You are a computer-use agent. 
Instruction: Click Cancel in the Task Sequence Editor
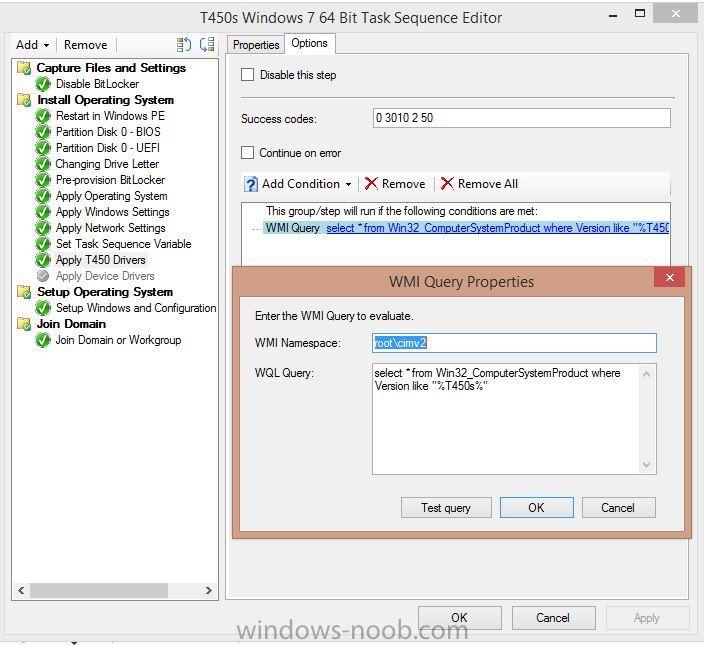coord(553,618)
